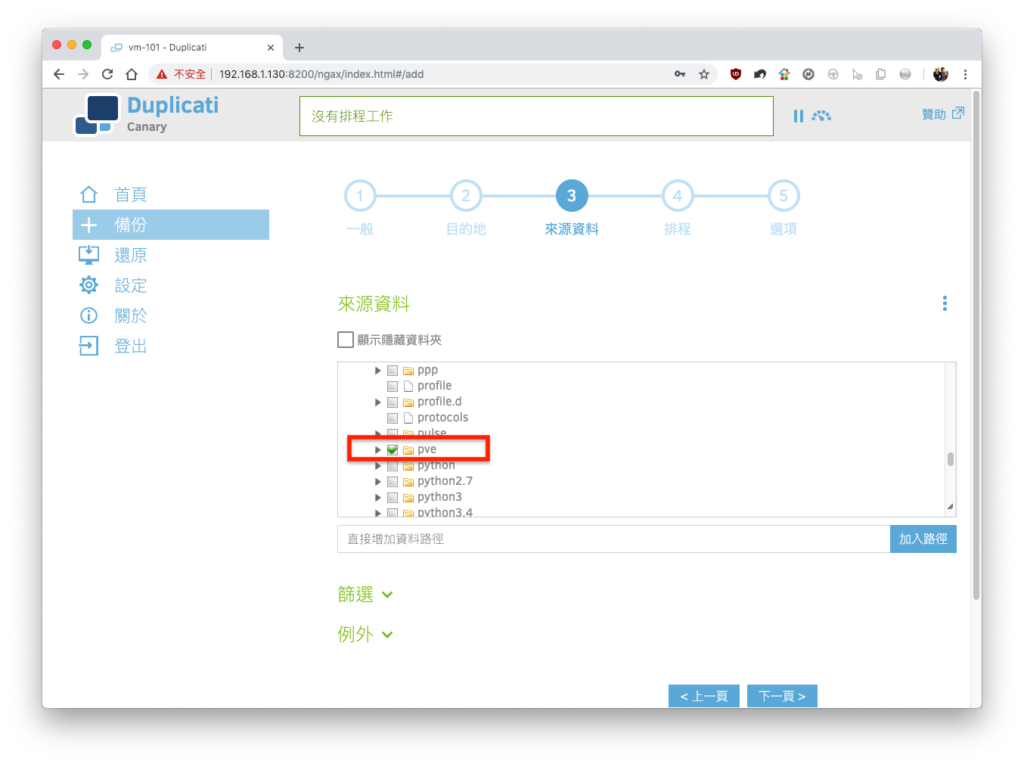1024x764 pixels.
Task: Expand the 篩選 section
Action: point(365,594)
